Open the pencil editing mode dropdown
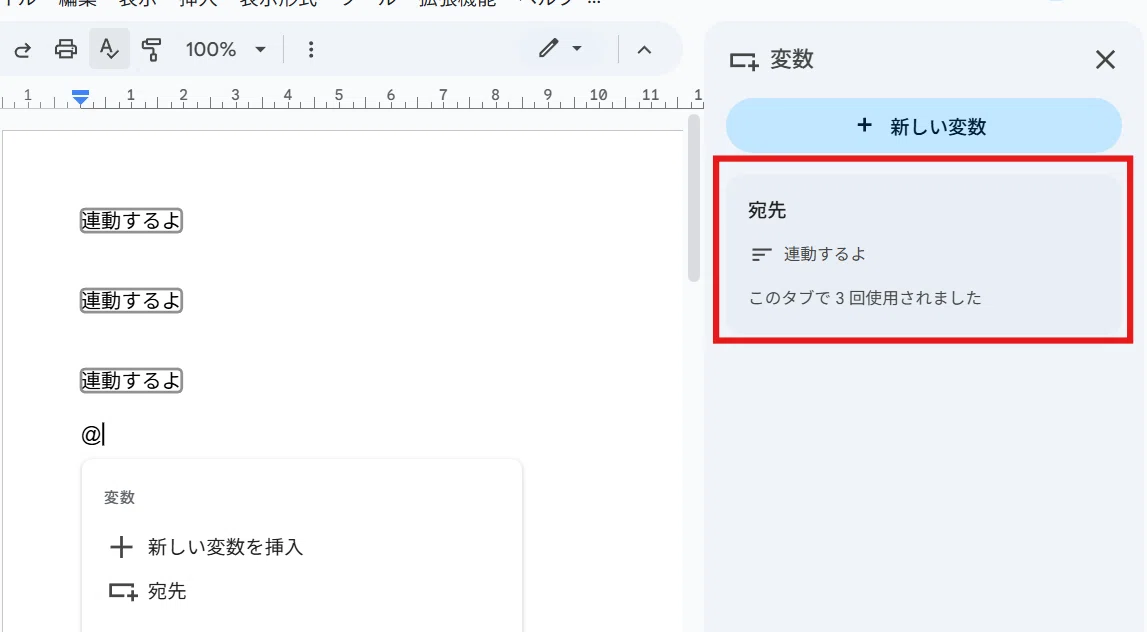Screen dimensions: 1147x632 pyautogui.click(x=560, y=49)
